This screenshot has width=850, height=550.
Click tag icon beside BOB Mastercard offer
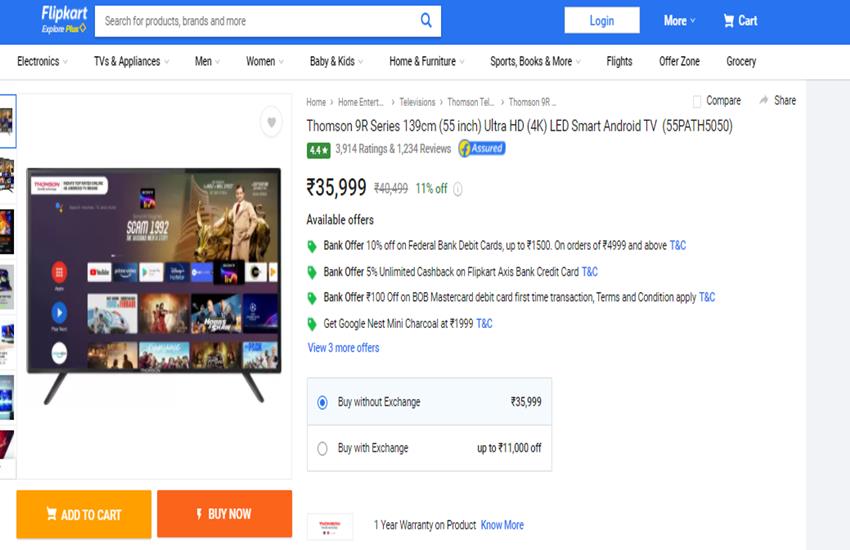point(312,299)
